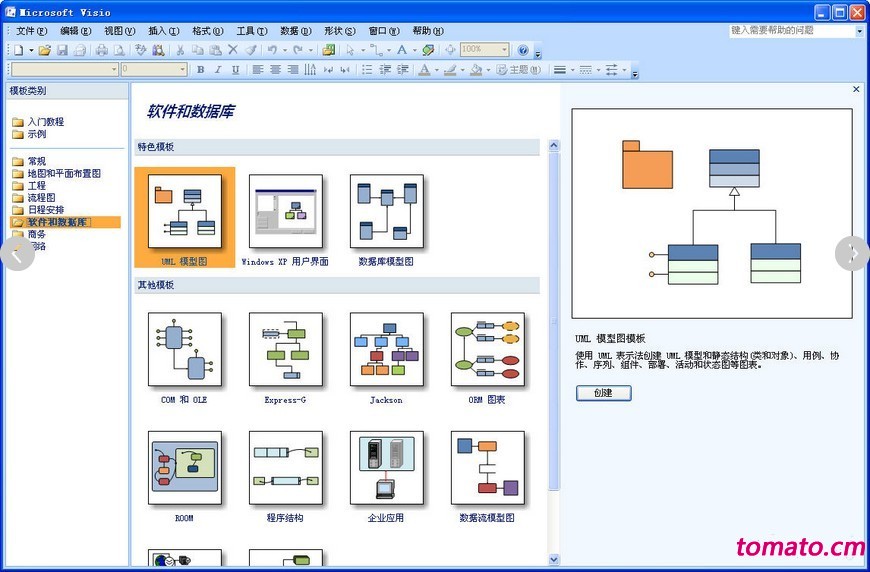The image size is (870, 572).
Task: Choose the COM 和 OLE template
Action: tap(184, 358)
